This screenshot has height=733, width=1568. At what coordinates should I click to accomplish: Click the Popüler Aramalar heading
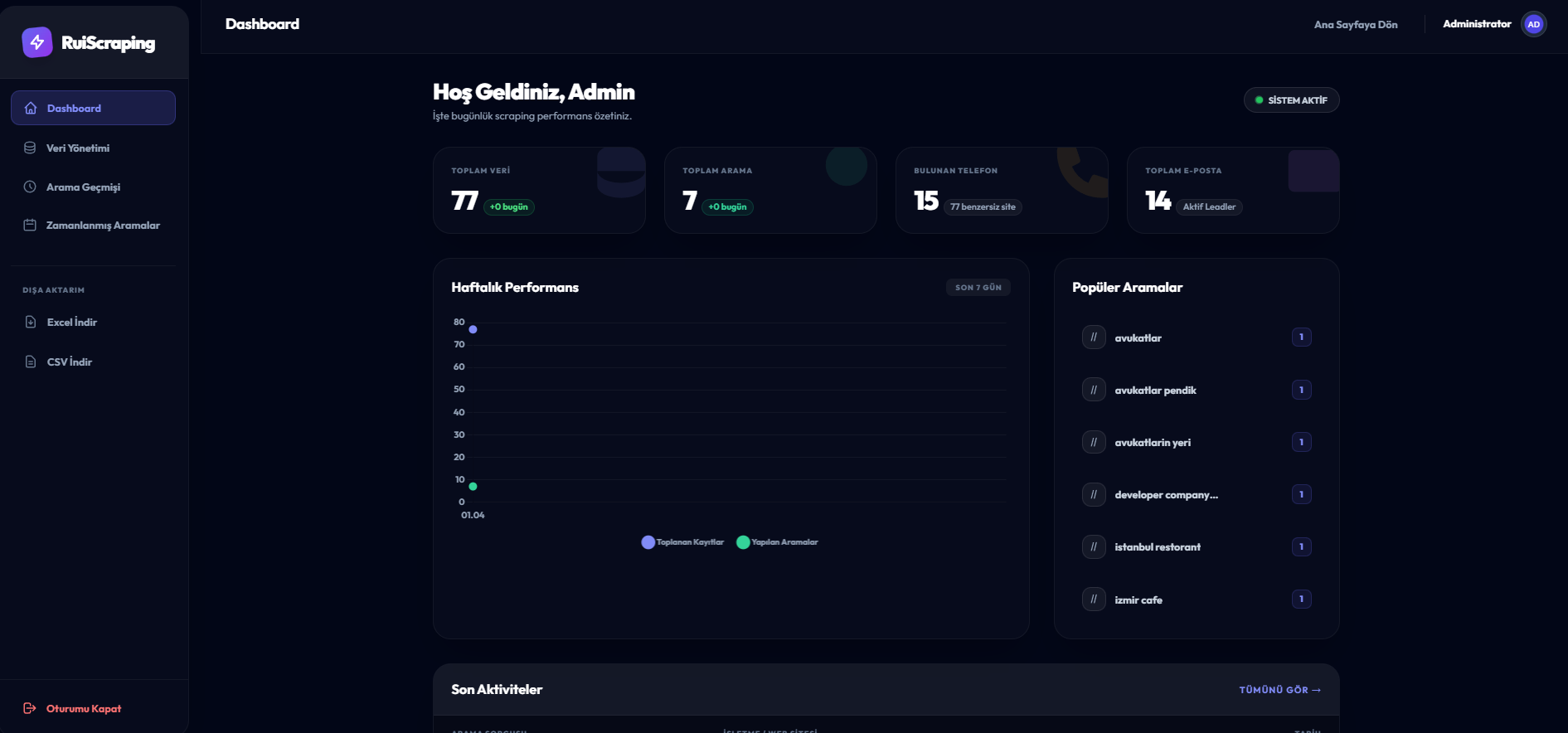click(x=1128, y=287)
